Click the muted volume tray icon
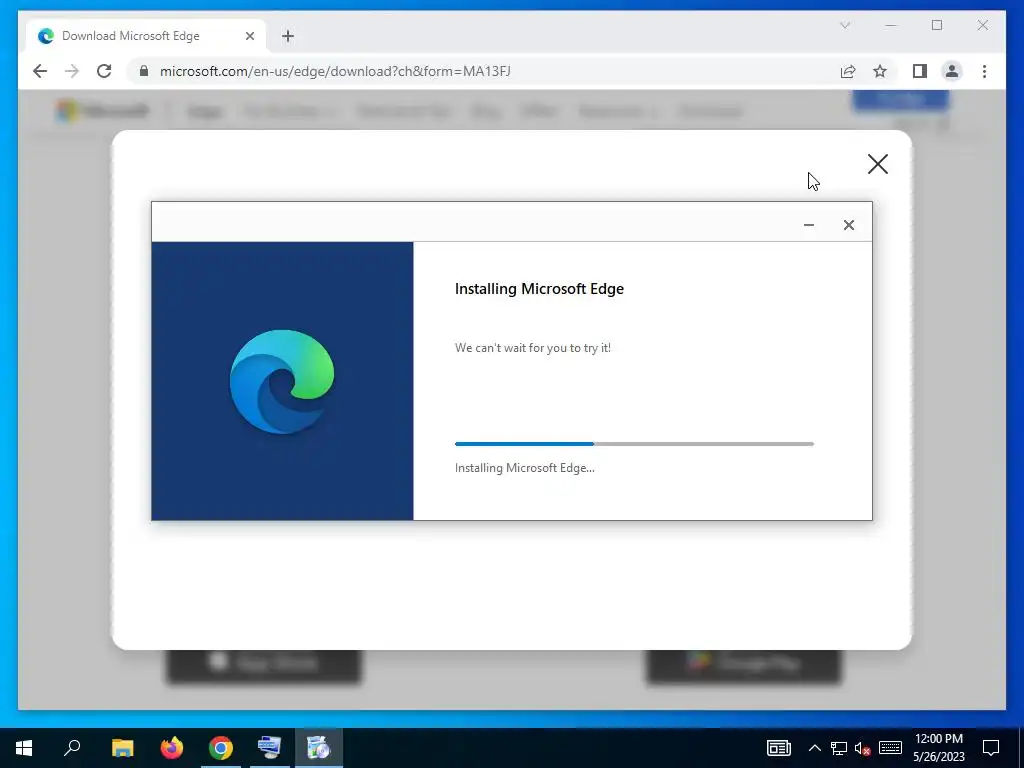The width and height of the screenshot is (1024, 768). pos(863,748)
